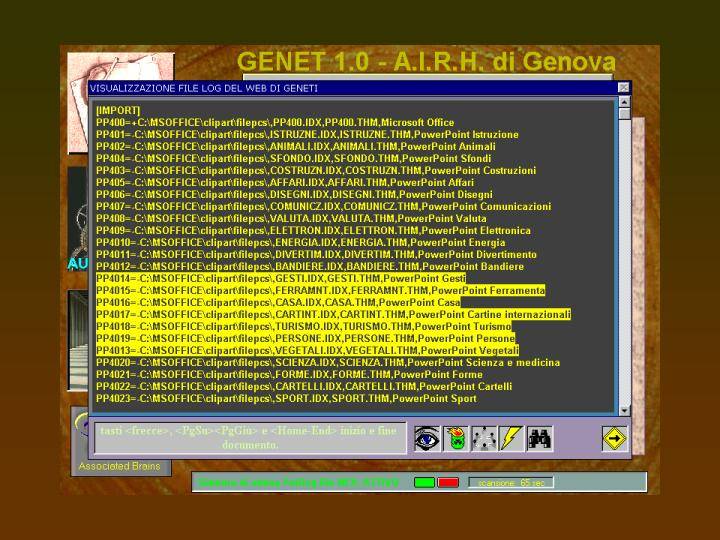Select the PowerPoint Elettronica log line
The height and width of the screenshot is (540, 720).
[313, 230]
